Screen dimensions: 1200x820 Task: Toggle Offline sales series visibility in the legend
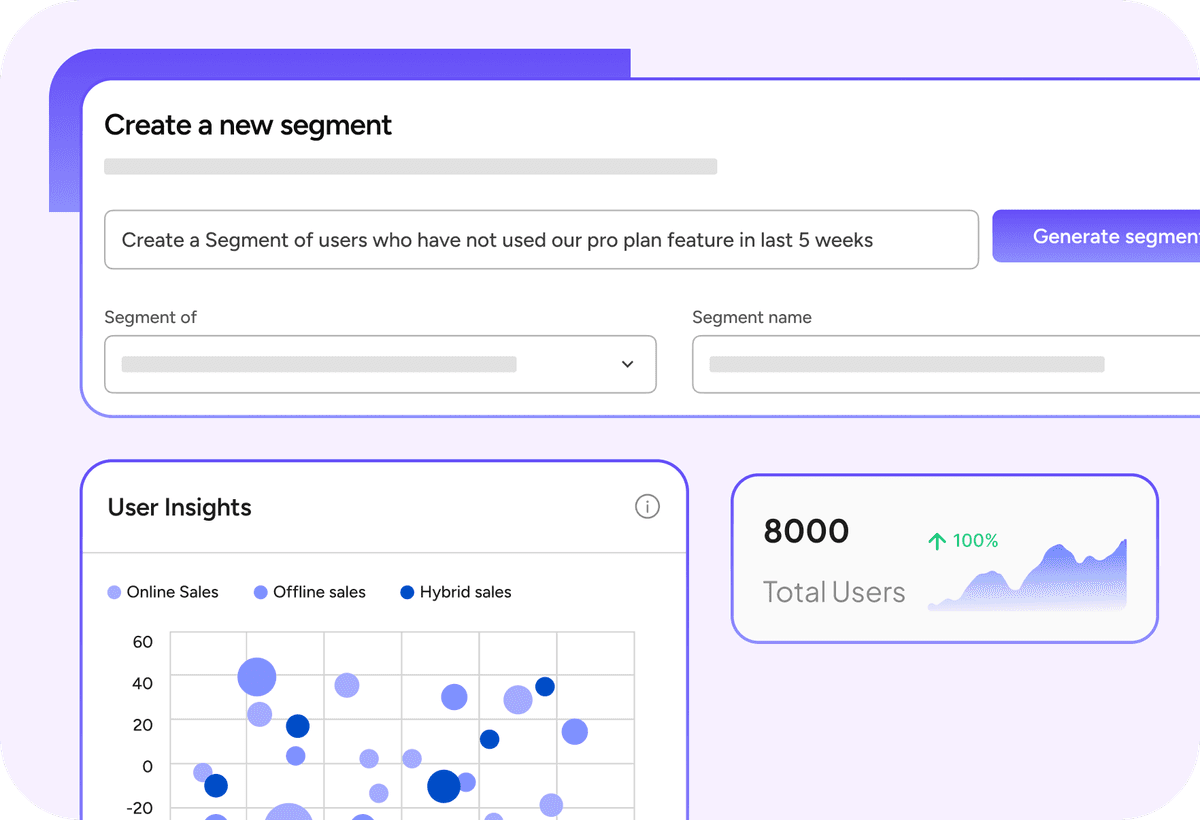pyautogui.click(x=310, y=592)
